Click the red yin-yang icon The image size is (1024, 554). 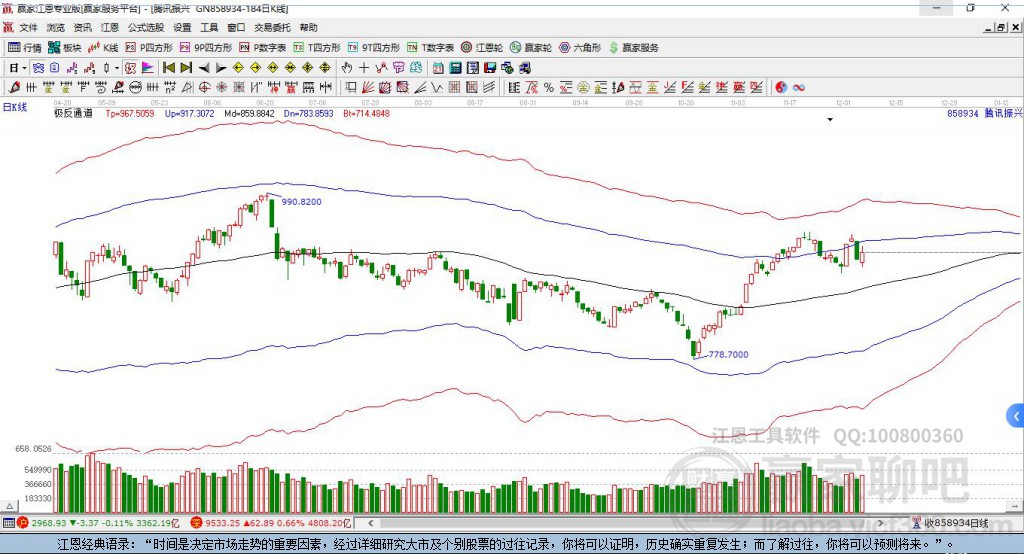coord(781,88)
